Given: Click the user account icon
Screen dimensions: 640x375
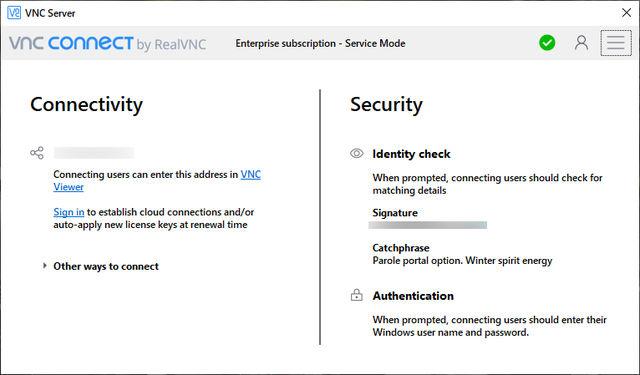Looking at the screenshot, I should pyautogui.click(x=581, y=42).
